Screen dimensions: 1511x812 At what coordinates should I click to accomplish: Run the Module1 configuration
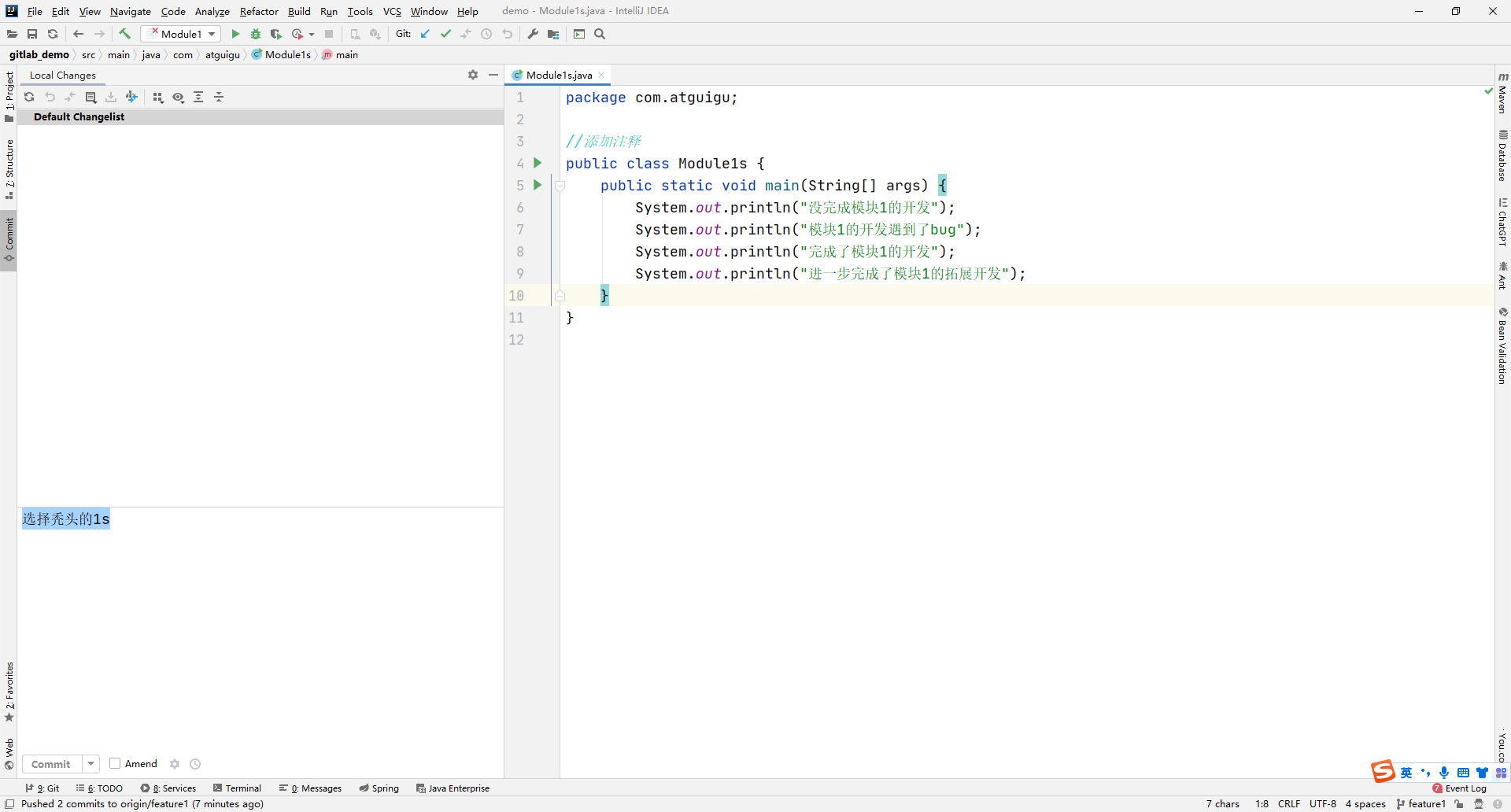pos(235,34)
